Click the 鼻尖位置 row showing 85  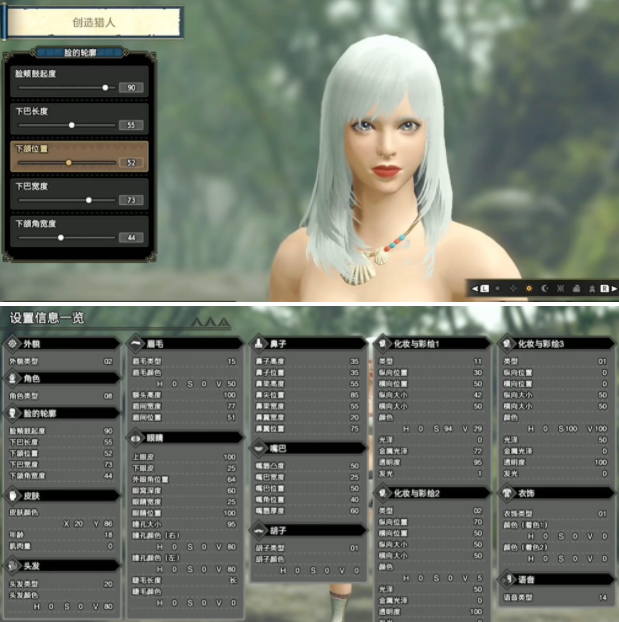click(x=307, y=395)
